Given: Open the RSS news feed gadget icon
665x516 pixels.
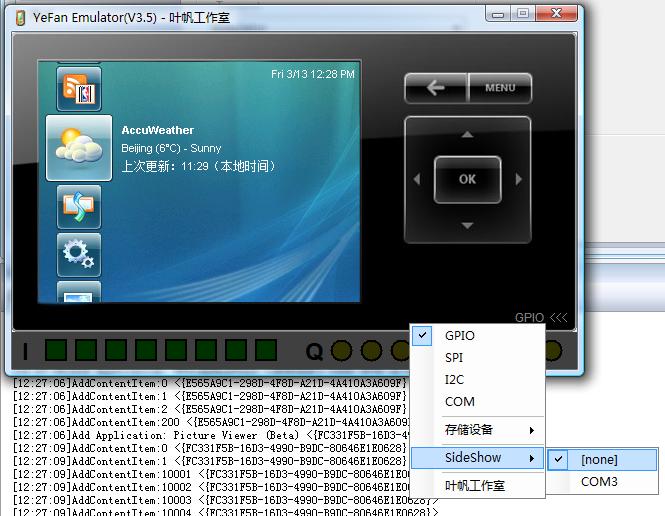Looking at the screenshot, I should tap(79, 89).
